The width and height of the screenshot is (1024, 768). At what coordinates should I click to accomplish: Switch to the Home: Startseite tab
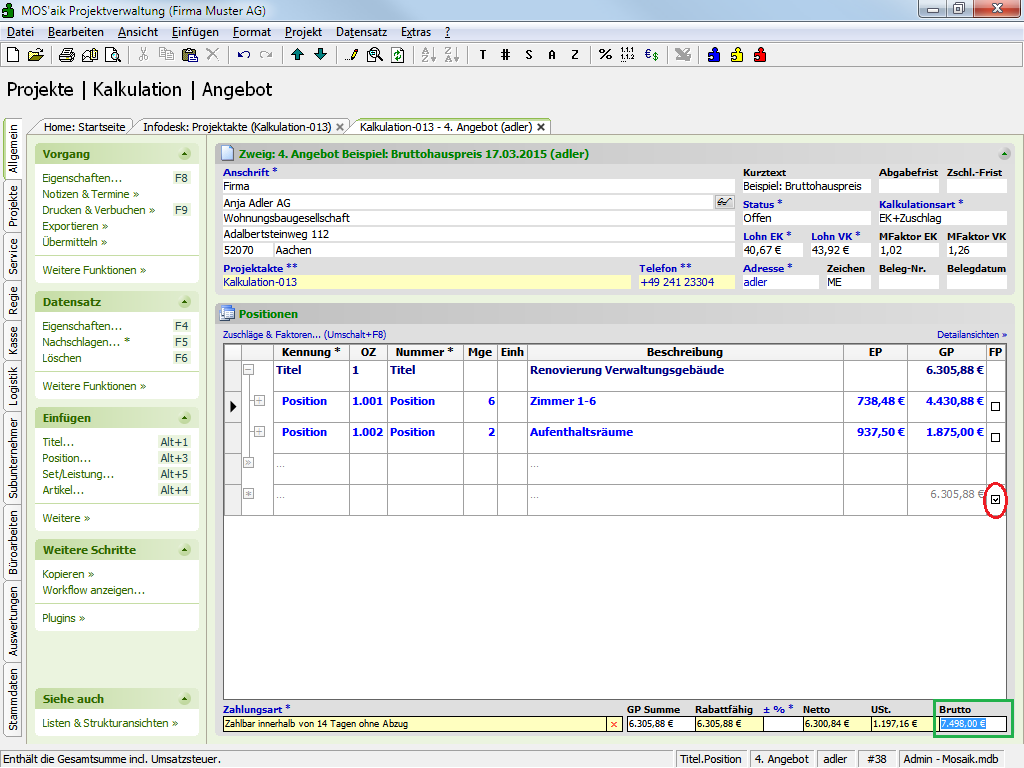(84, 127)
